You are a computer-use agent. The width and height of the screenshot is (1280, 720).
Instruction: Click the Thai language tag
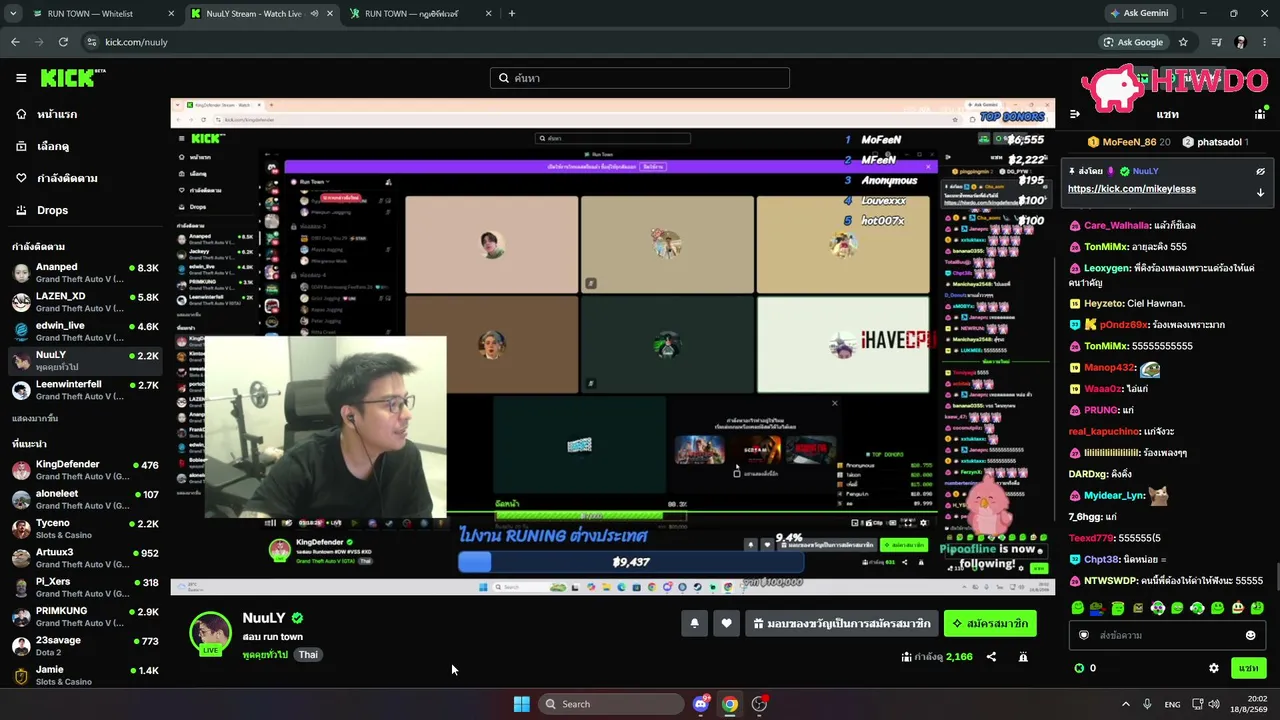pos(308,655)
